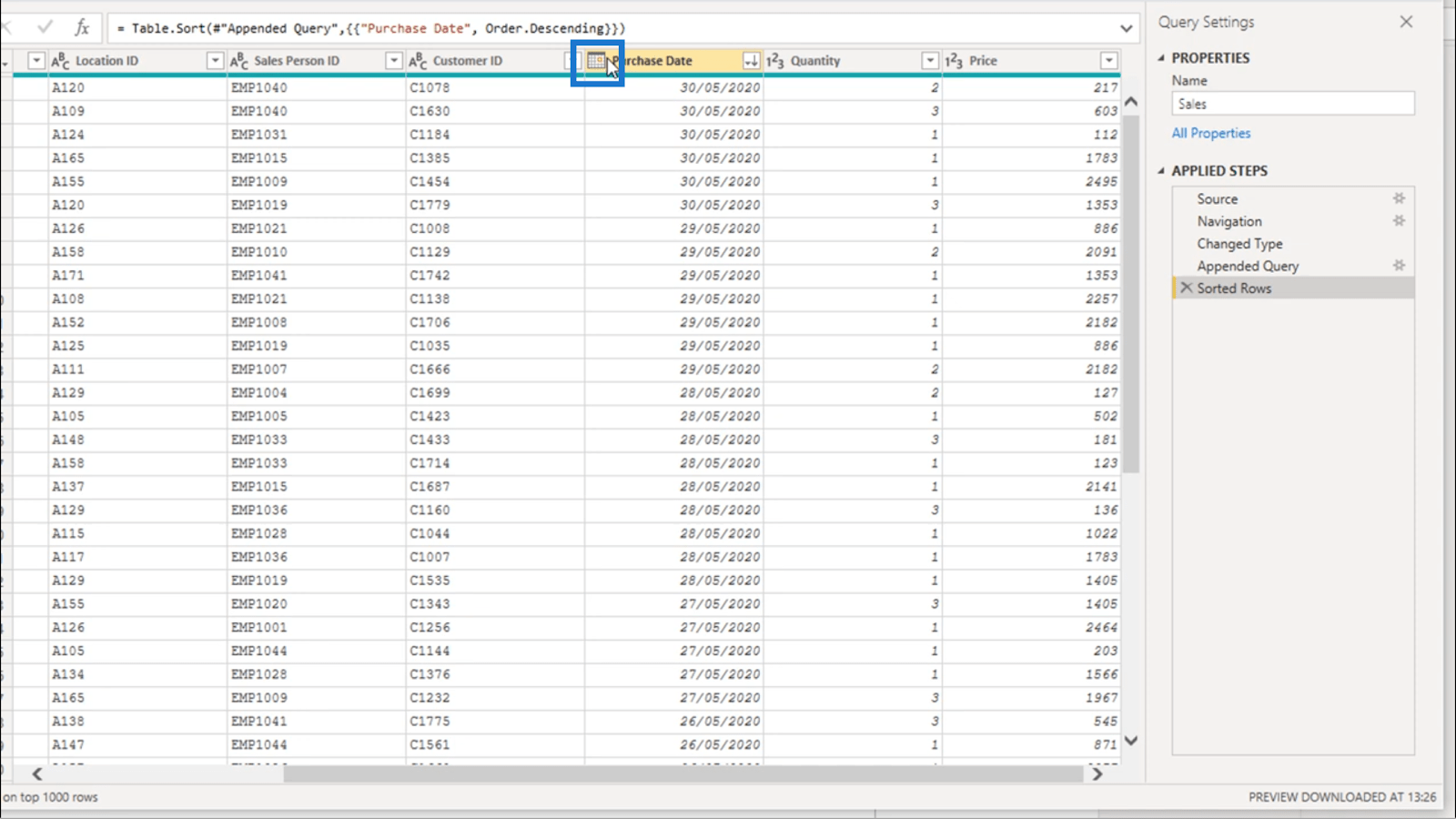Select the Quantity column header
1456x819 pixels.
pos(815,61)
